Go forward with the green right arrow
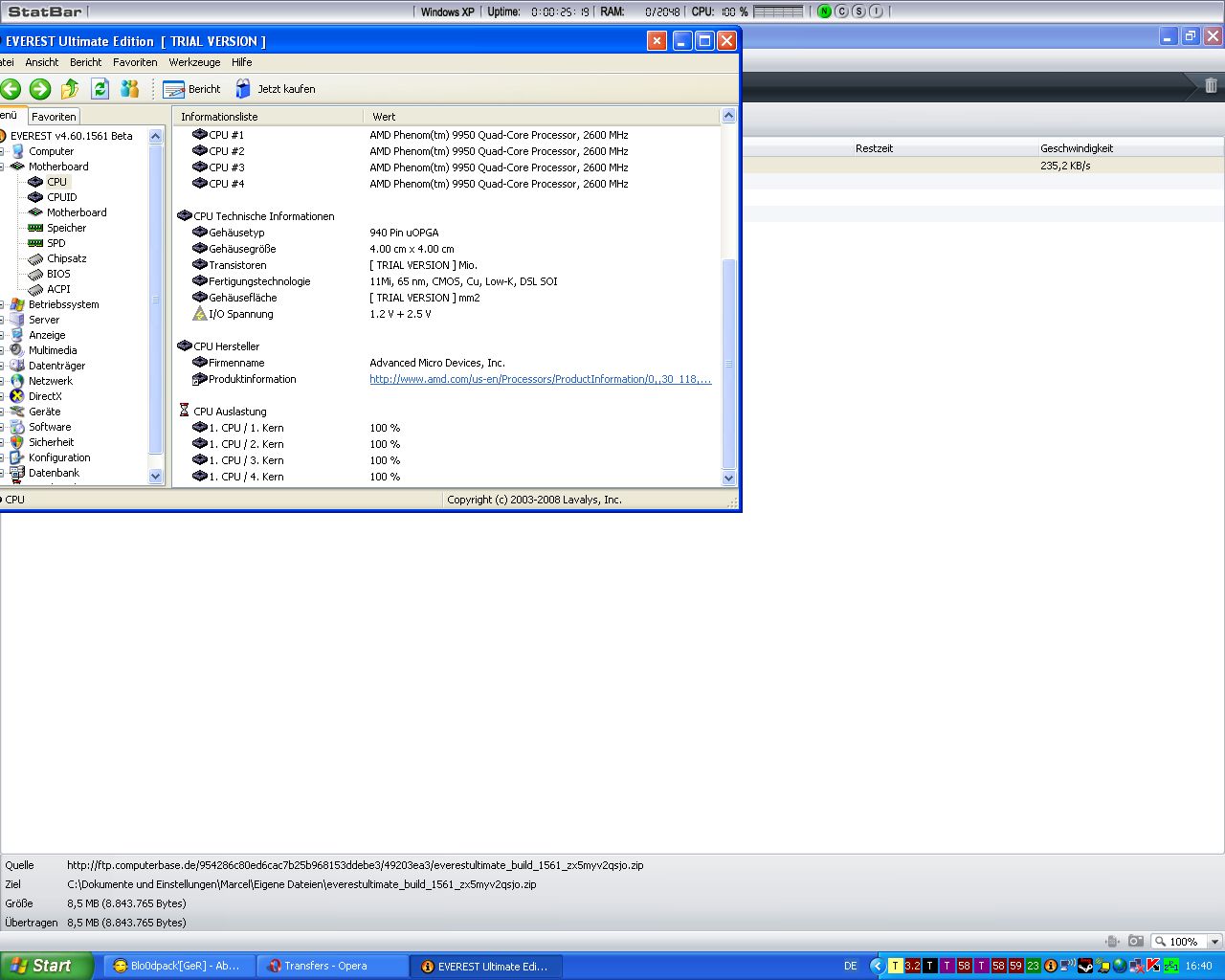This screenshot has height=980, width=1225. (x=40, y=89)
